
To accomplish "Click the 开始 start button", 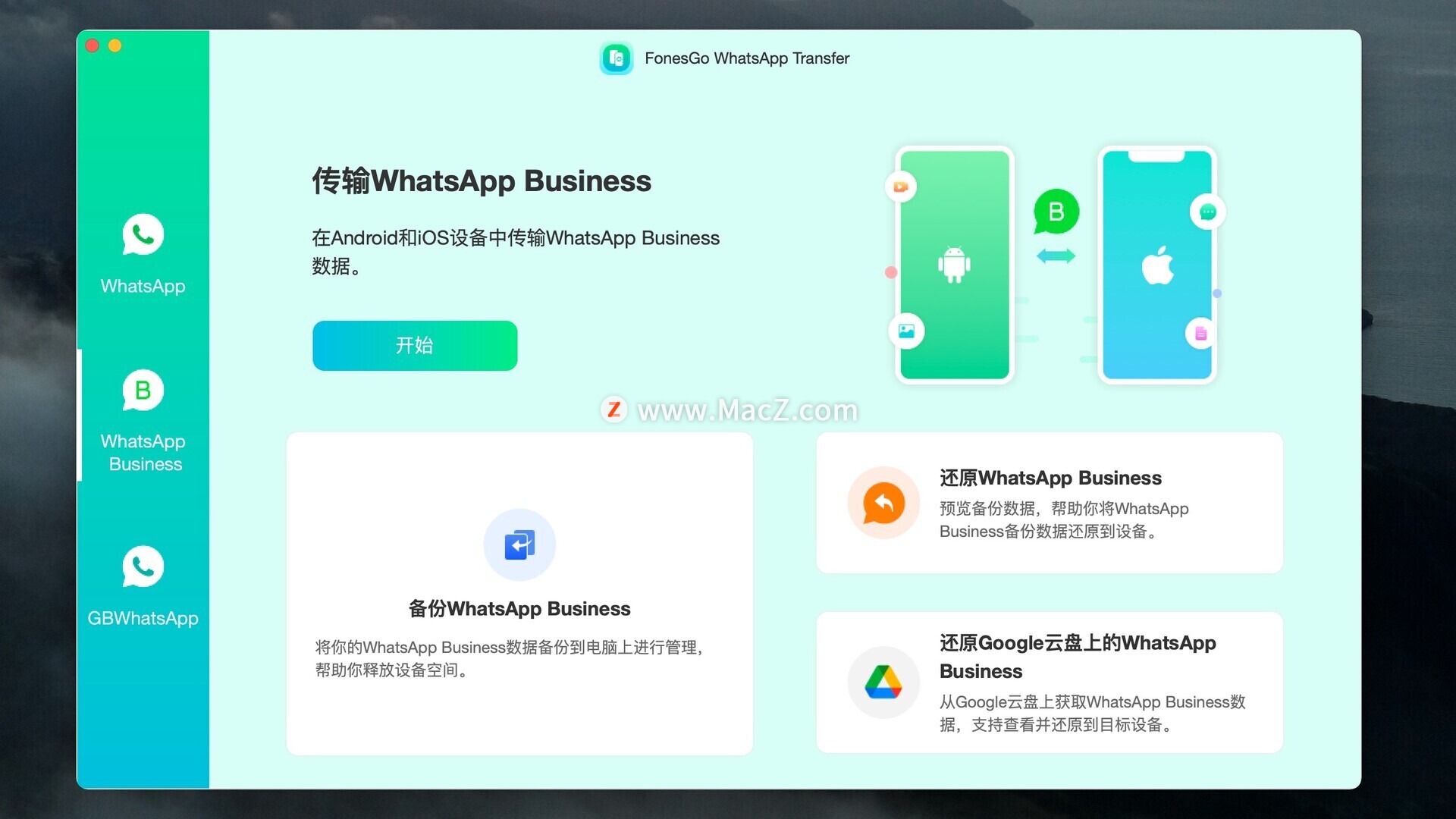I will [415, 346].
